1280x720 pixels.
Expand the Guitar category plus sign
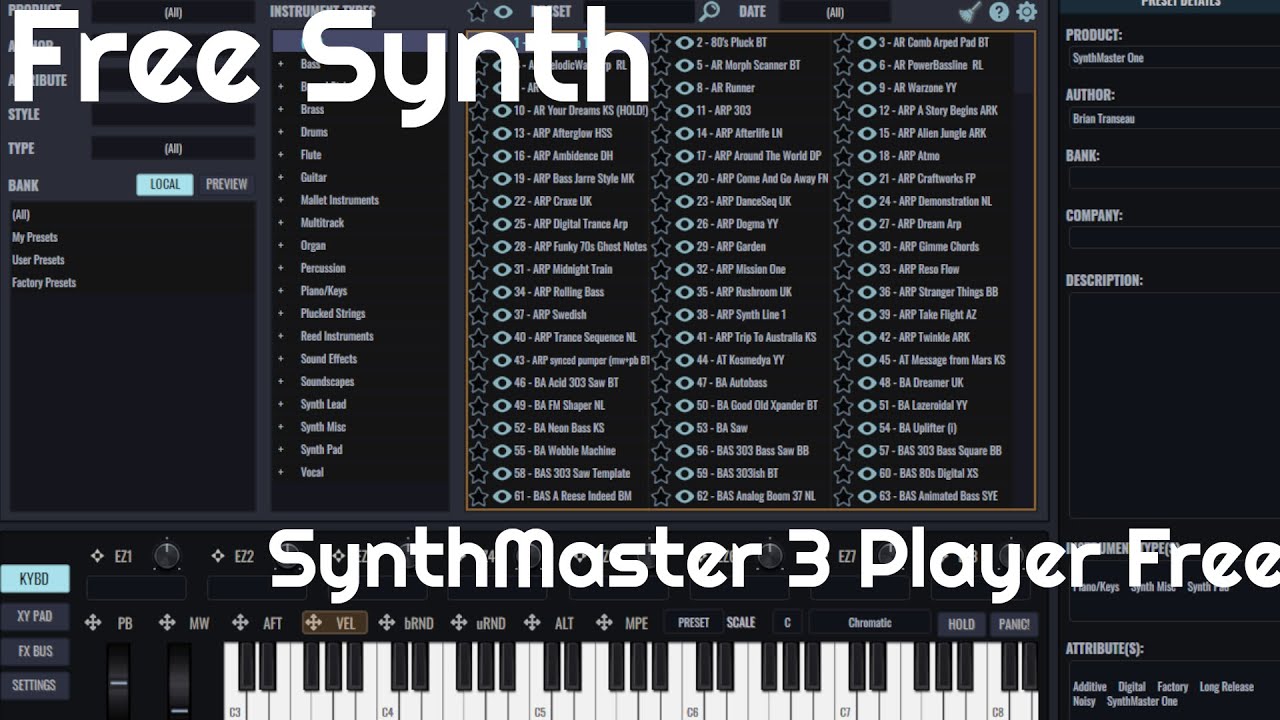pos(281,178)
